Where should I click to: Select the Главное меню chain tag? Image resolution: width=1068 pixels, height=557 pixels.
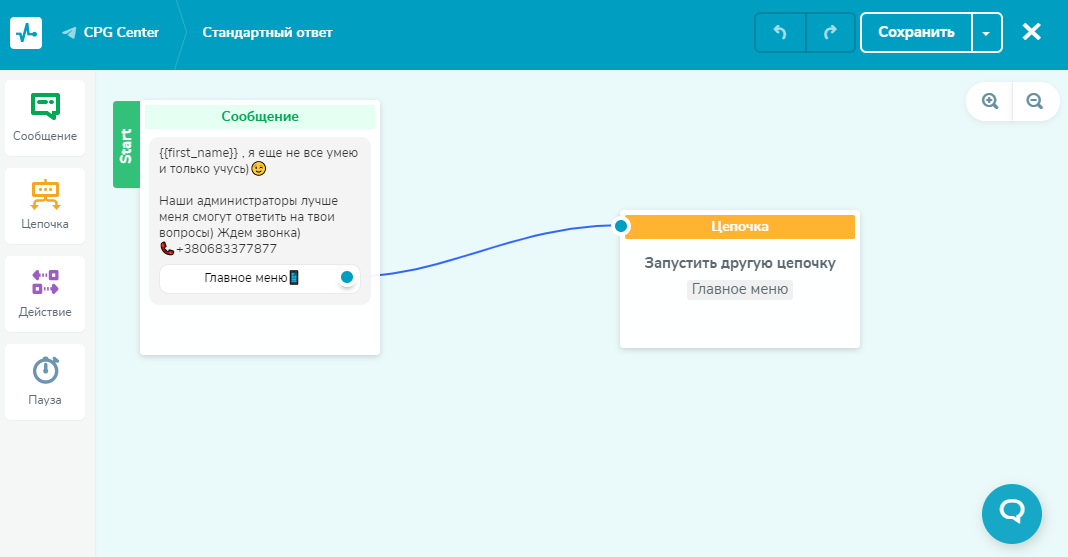point(740,289)
